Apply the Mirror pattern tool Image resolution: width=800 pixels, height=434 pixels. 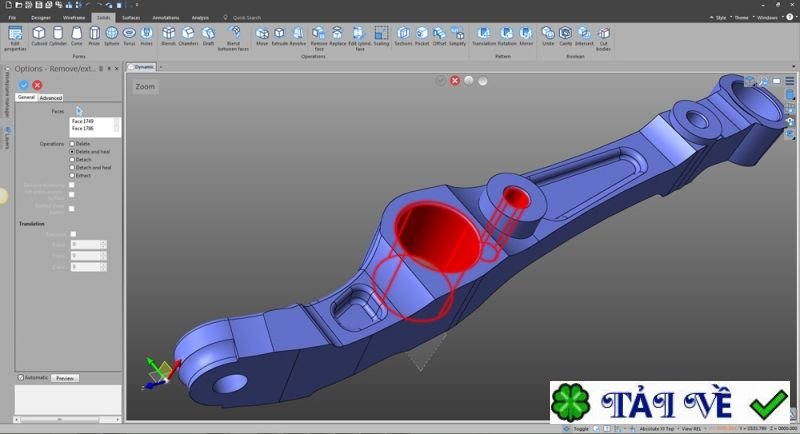pyautogui.click(x=525, y=36)
